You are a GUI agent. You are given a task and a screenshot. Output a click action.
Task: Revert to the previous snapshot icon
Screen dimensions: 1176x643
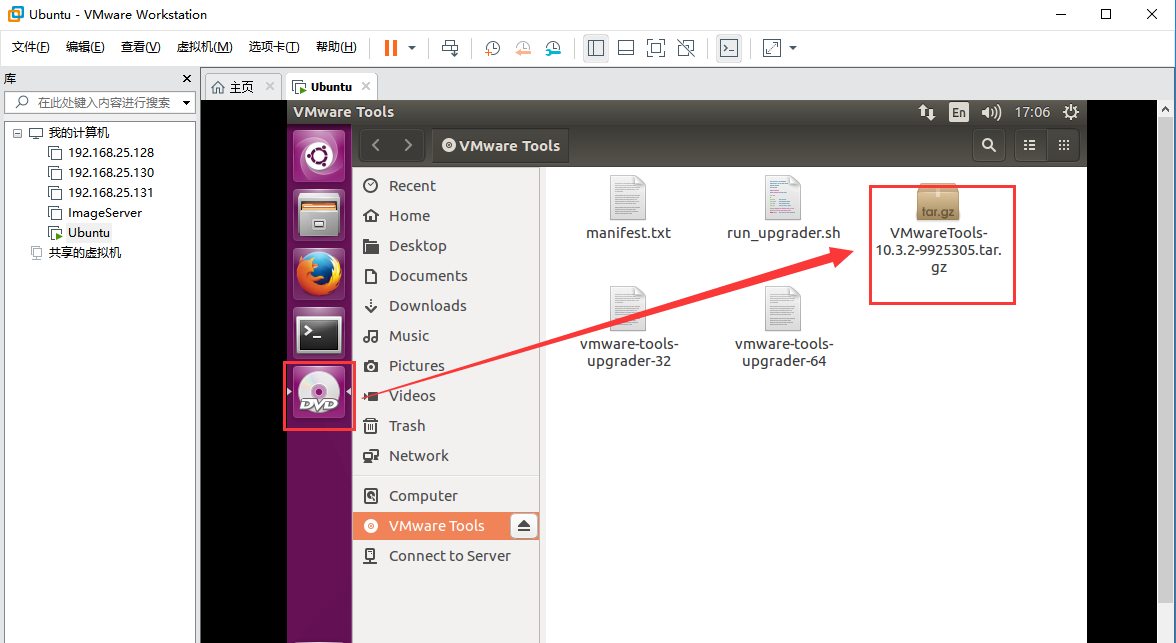523,48
